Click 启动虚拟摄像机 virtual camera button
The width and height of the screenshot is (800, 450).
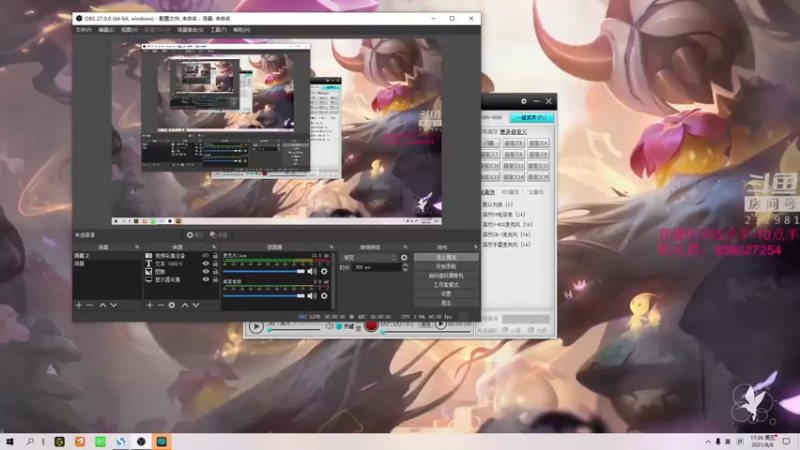(446, 276)
